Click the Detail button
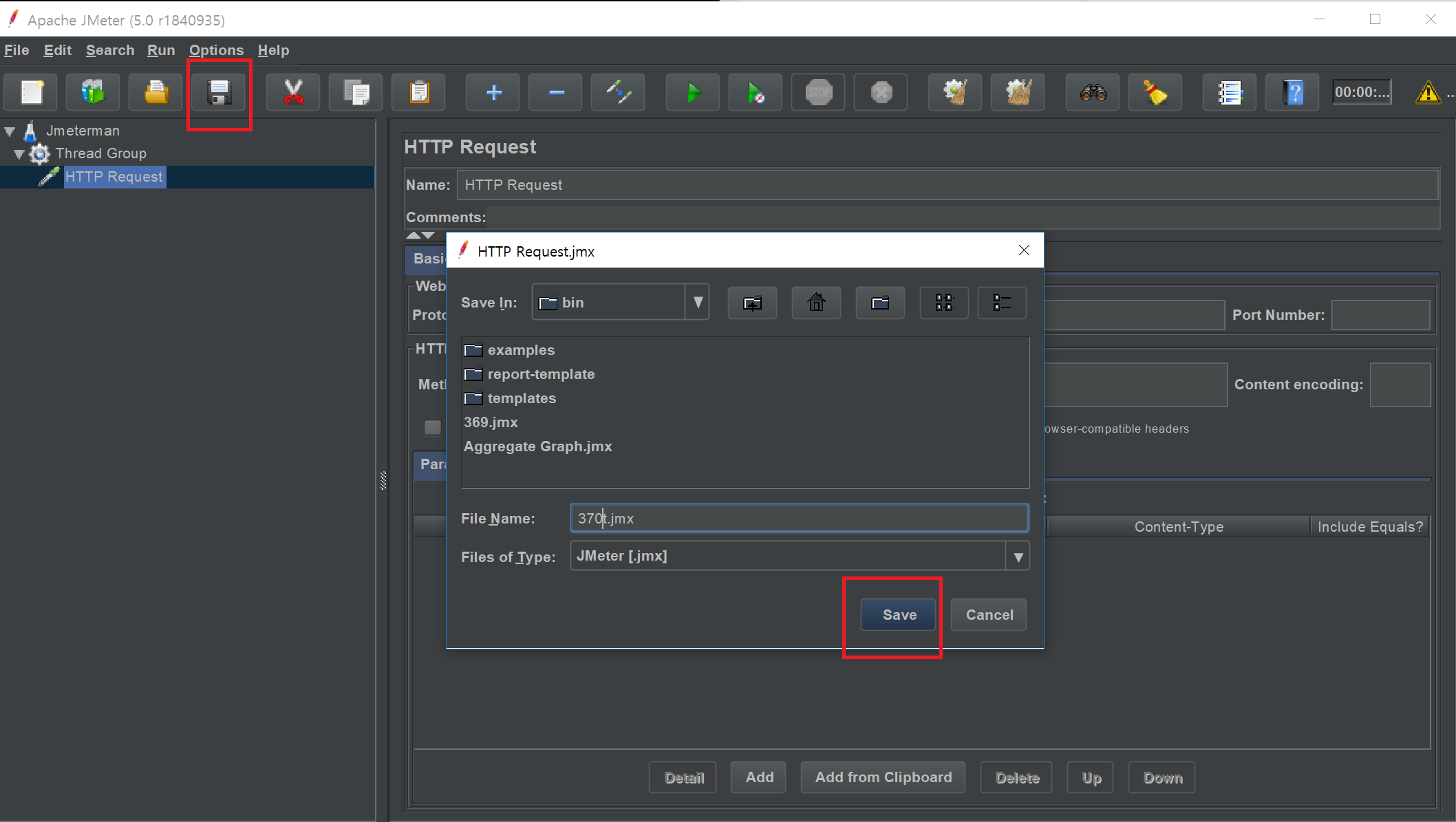Image resolution: width=1456 pixels, height=822 pixels. pos(684,777)
